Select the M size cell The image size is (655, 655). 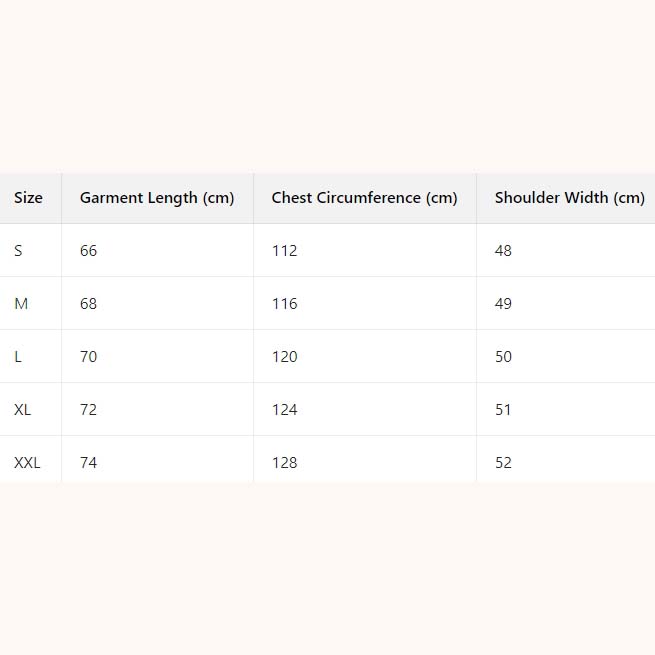tap(21, 304)
